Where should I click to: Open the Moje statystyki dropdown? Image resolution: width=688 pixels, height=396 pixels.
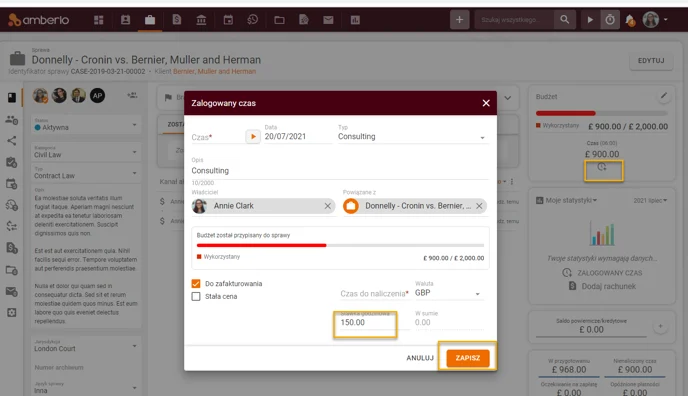pyautogui.click(x=571, y=200)
